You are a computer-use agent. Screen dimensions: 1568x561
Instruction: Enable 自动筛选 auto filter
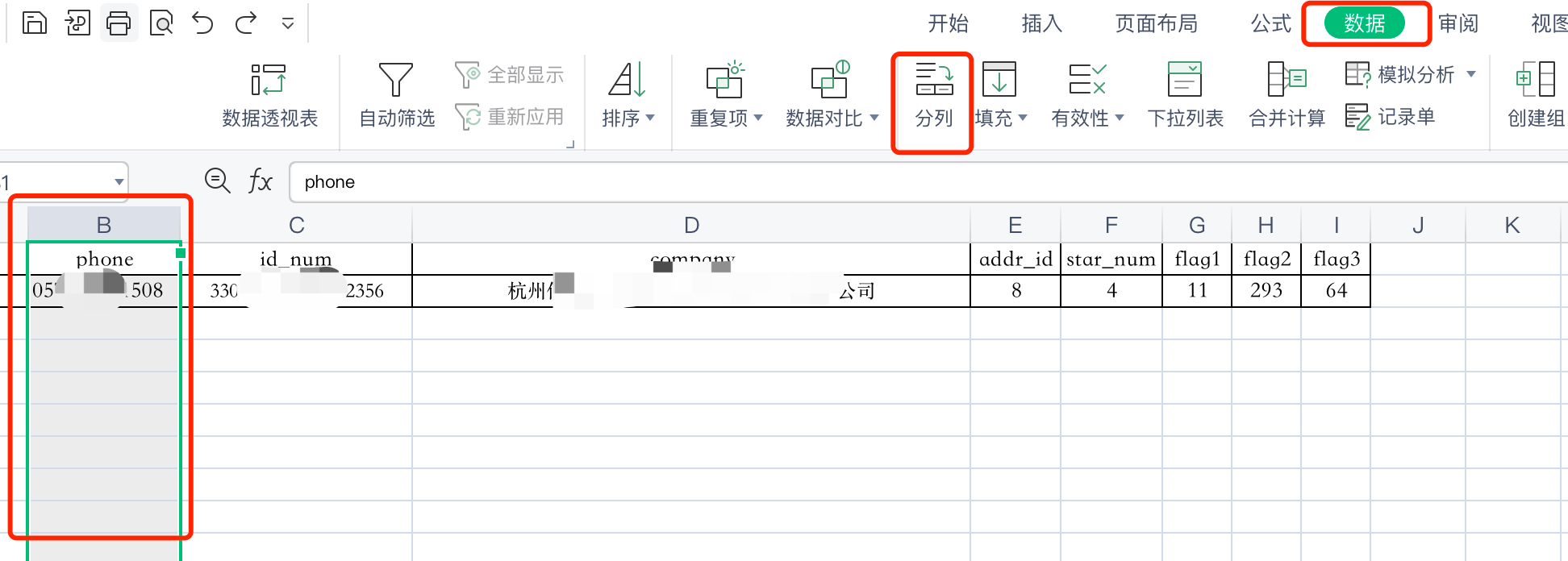pyautogui.click(x=396, y=96)
